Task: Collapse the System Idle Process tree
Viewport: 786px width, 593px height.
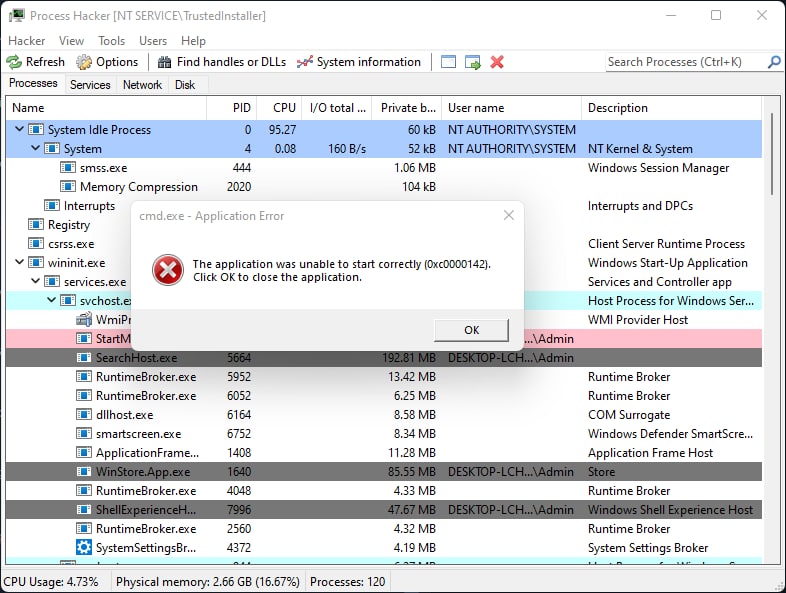Action: click(20, 129)
